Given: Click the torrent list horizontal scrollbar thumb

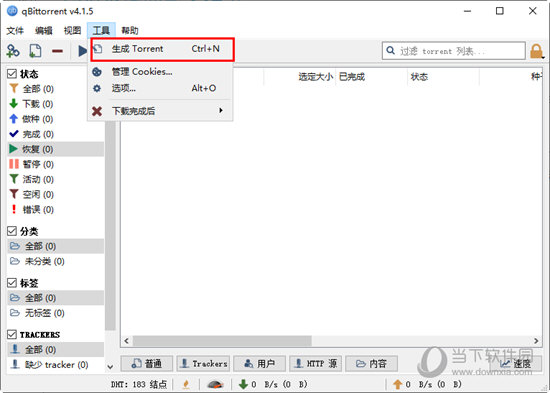Looking at the screenshot, I should [222, 341].
